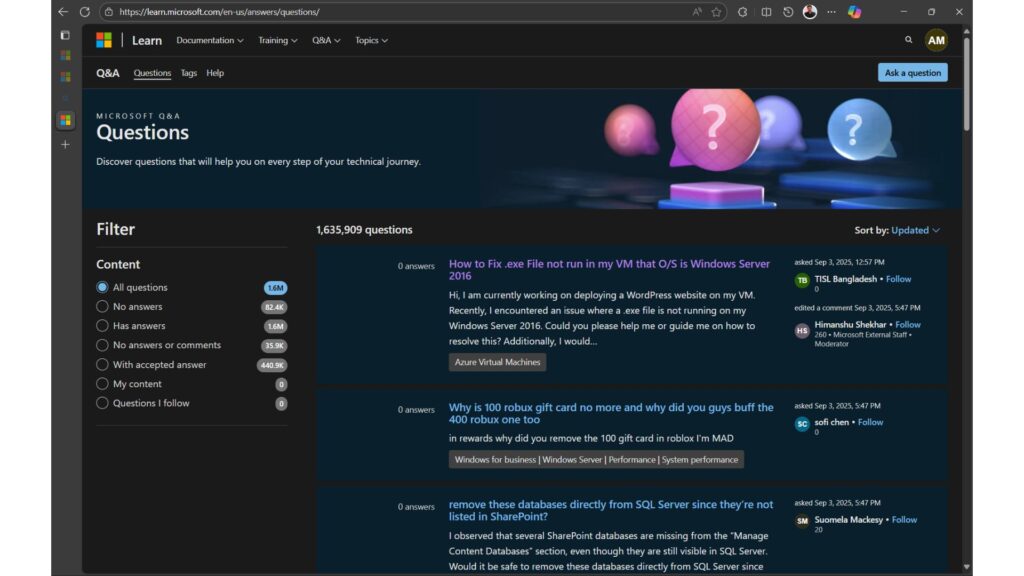Open the AM profile avatar menu
1024x576 pixels.
pos(936,40)
